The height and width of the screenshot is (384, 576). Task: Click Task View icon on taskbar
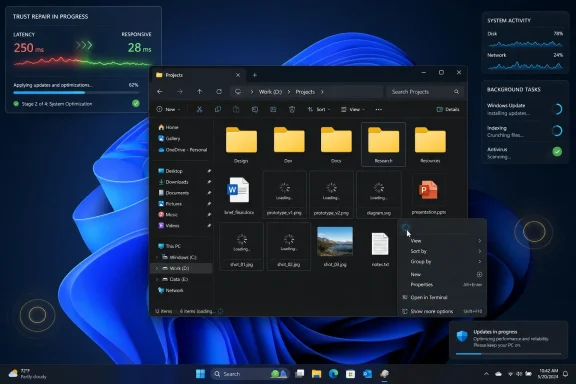(299, 374)
